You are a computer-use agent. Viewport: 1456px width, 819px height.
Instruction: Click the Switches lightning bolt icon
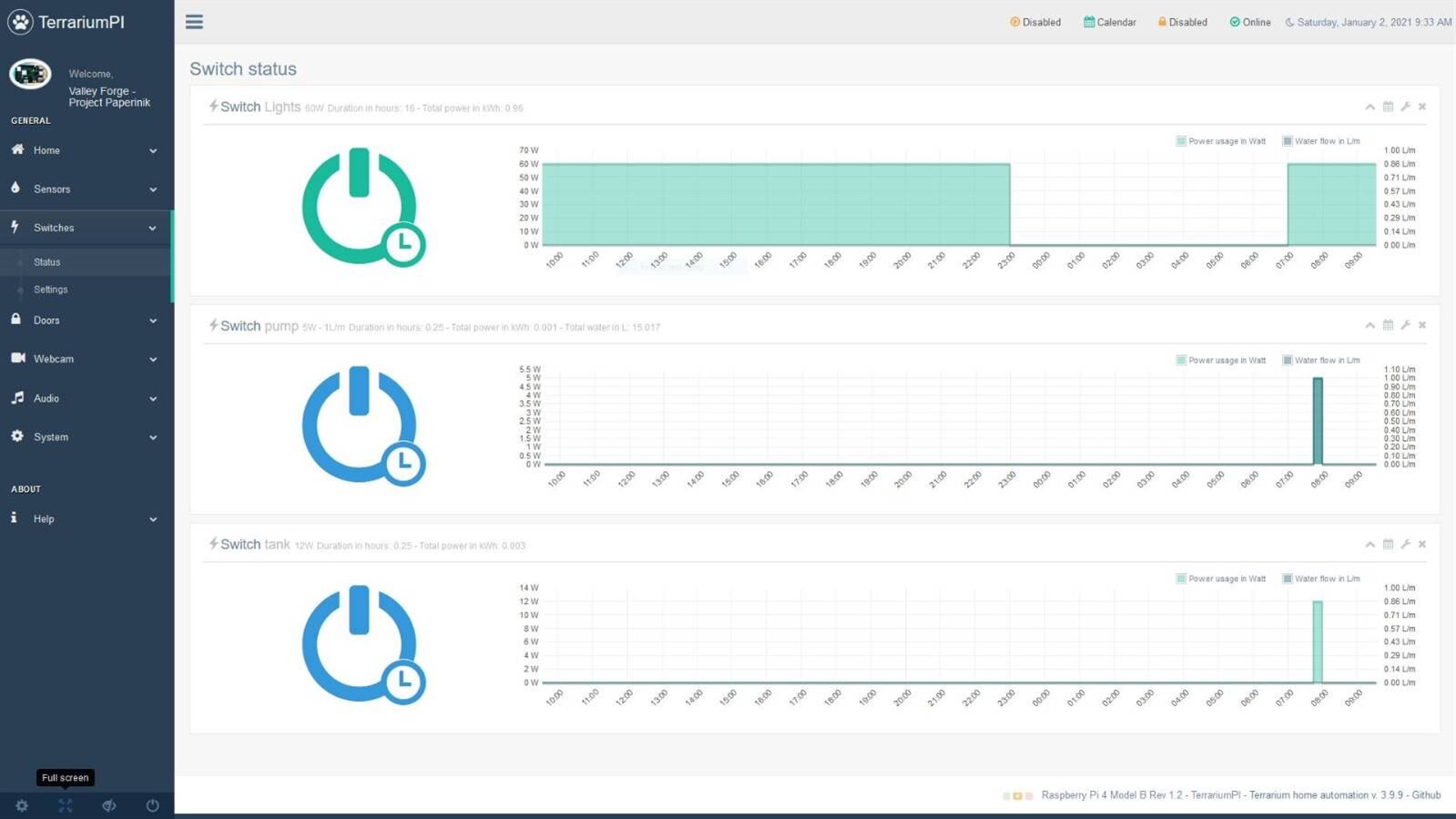15,227
